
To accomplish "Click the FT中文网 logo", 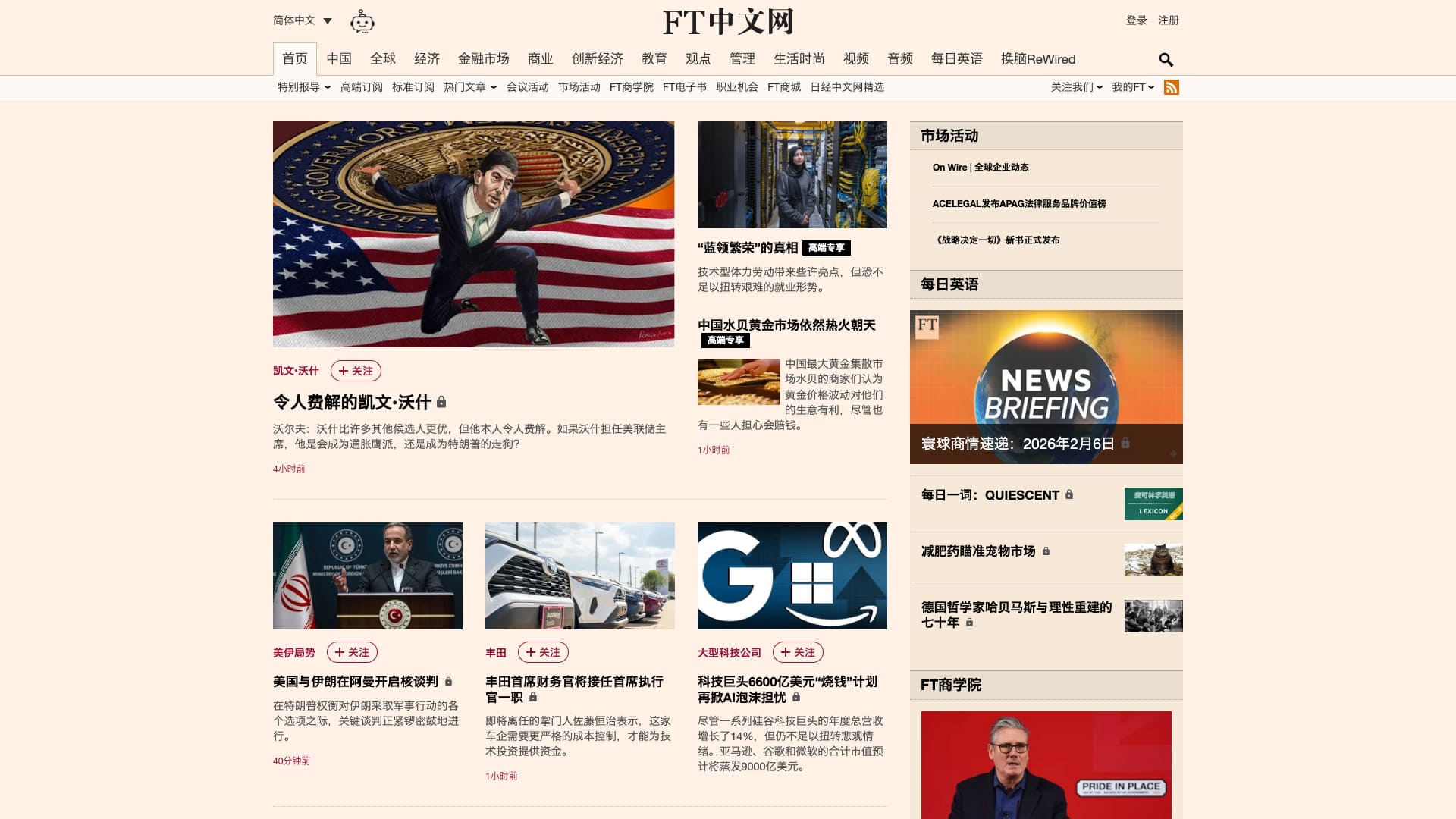I will coord(728,22).
